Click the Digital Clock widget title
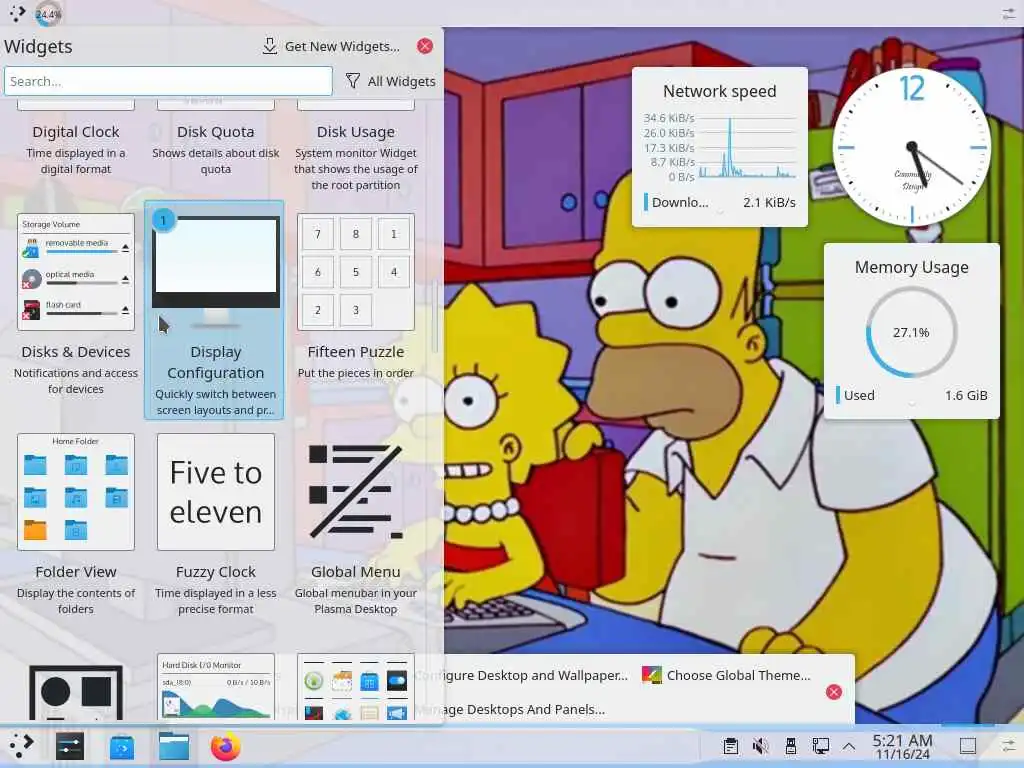 [76, 132]
